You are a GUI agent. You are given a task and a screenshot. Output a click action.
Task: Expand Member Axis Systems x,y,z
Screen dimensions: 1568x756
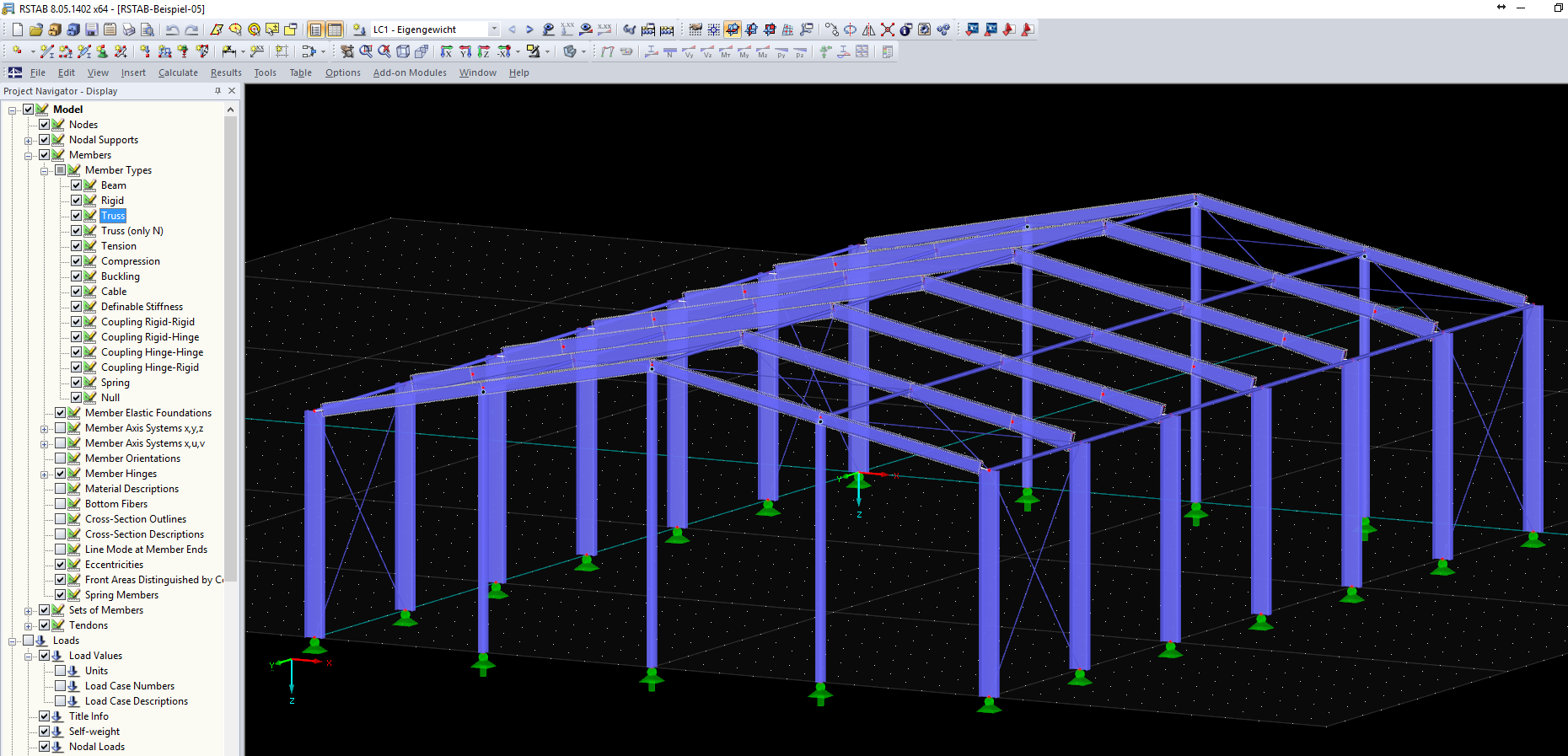click(45, 429)
